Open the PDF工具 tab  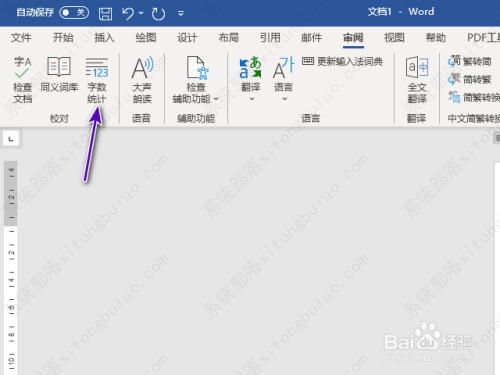[483, 38]
